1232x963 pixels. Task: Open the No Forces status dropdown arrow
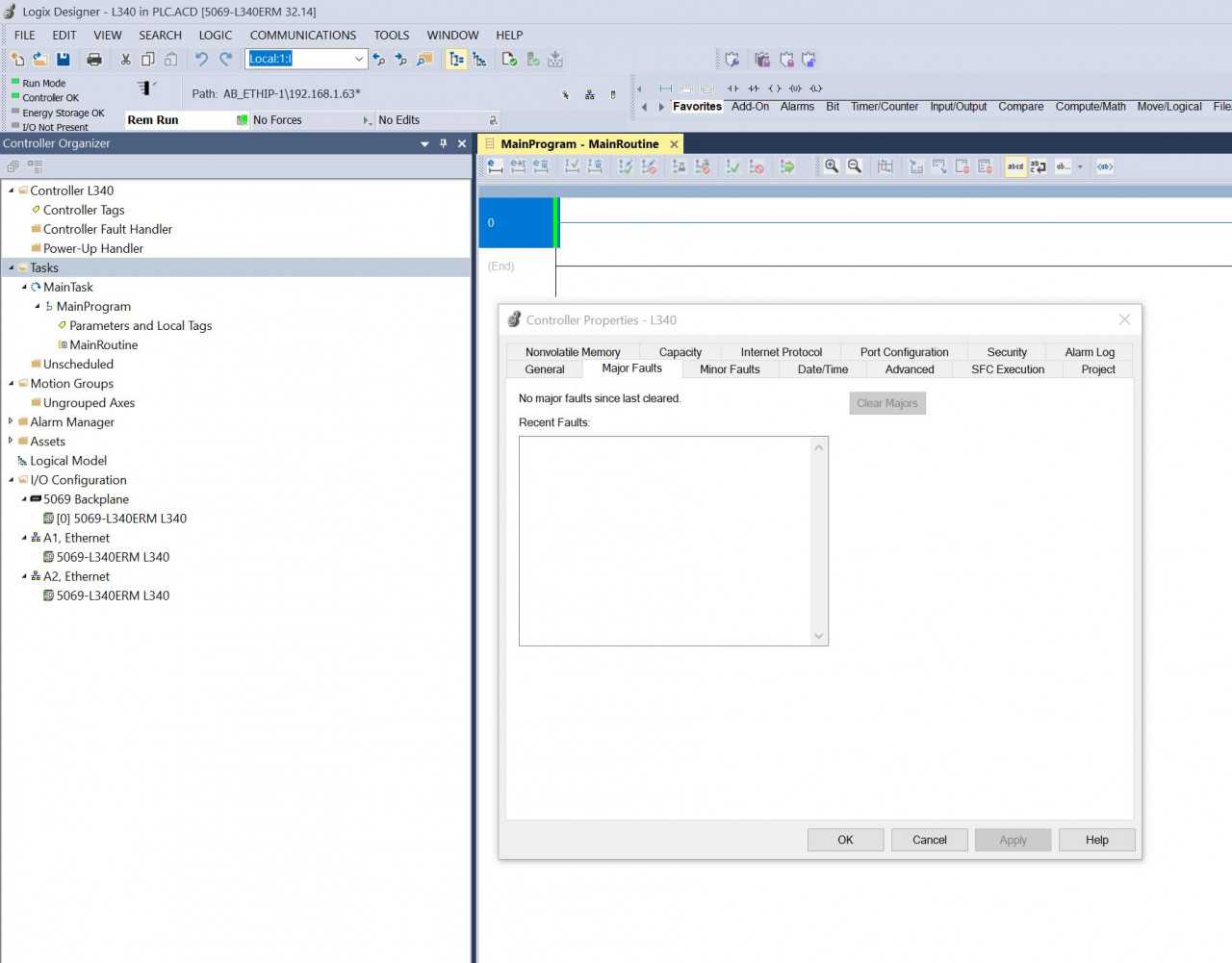(x=367, y=120)
